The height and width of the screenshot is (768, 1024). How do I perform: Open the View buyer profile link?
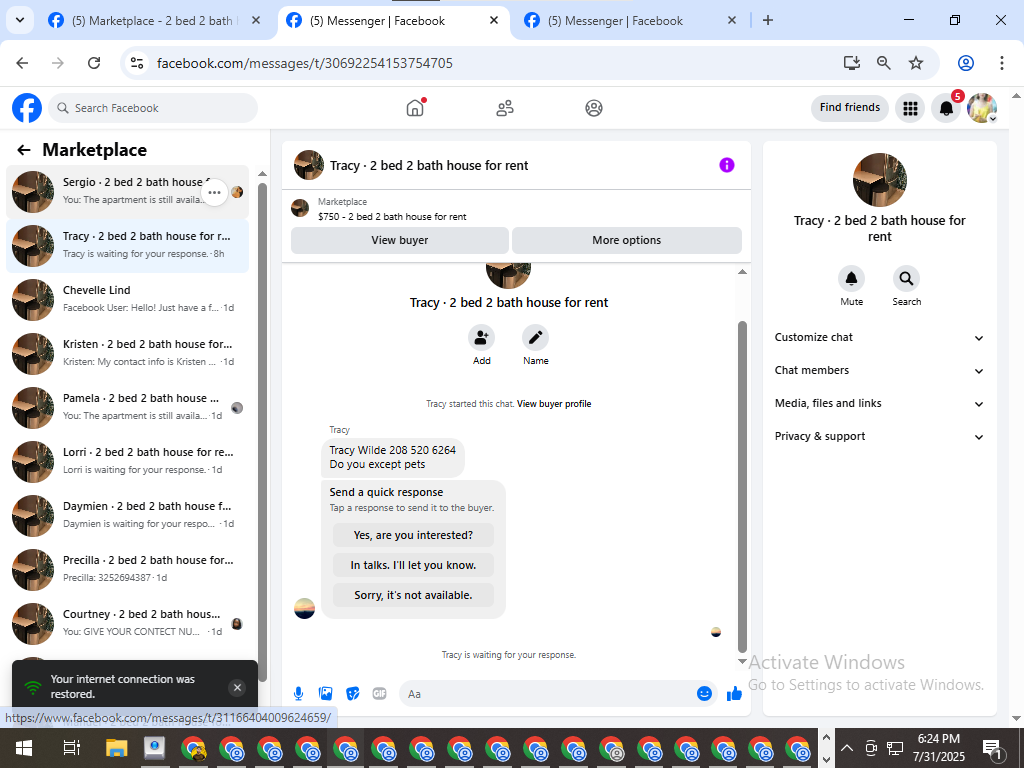coord(554,404)
